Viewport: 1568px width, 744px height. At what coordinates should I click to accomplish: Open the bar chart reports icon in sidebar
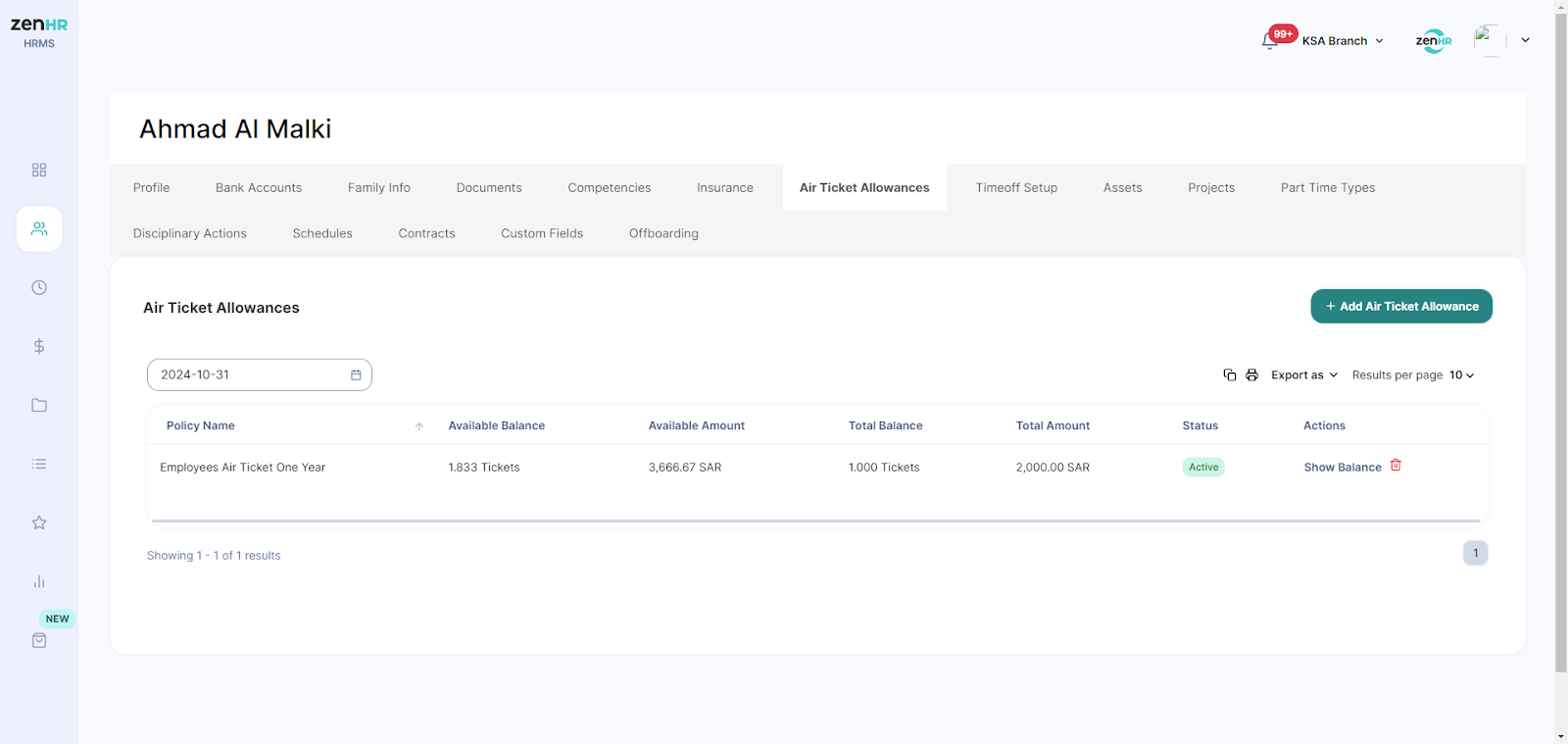pyautogui.click(x=39, y=581)
